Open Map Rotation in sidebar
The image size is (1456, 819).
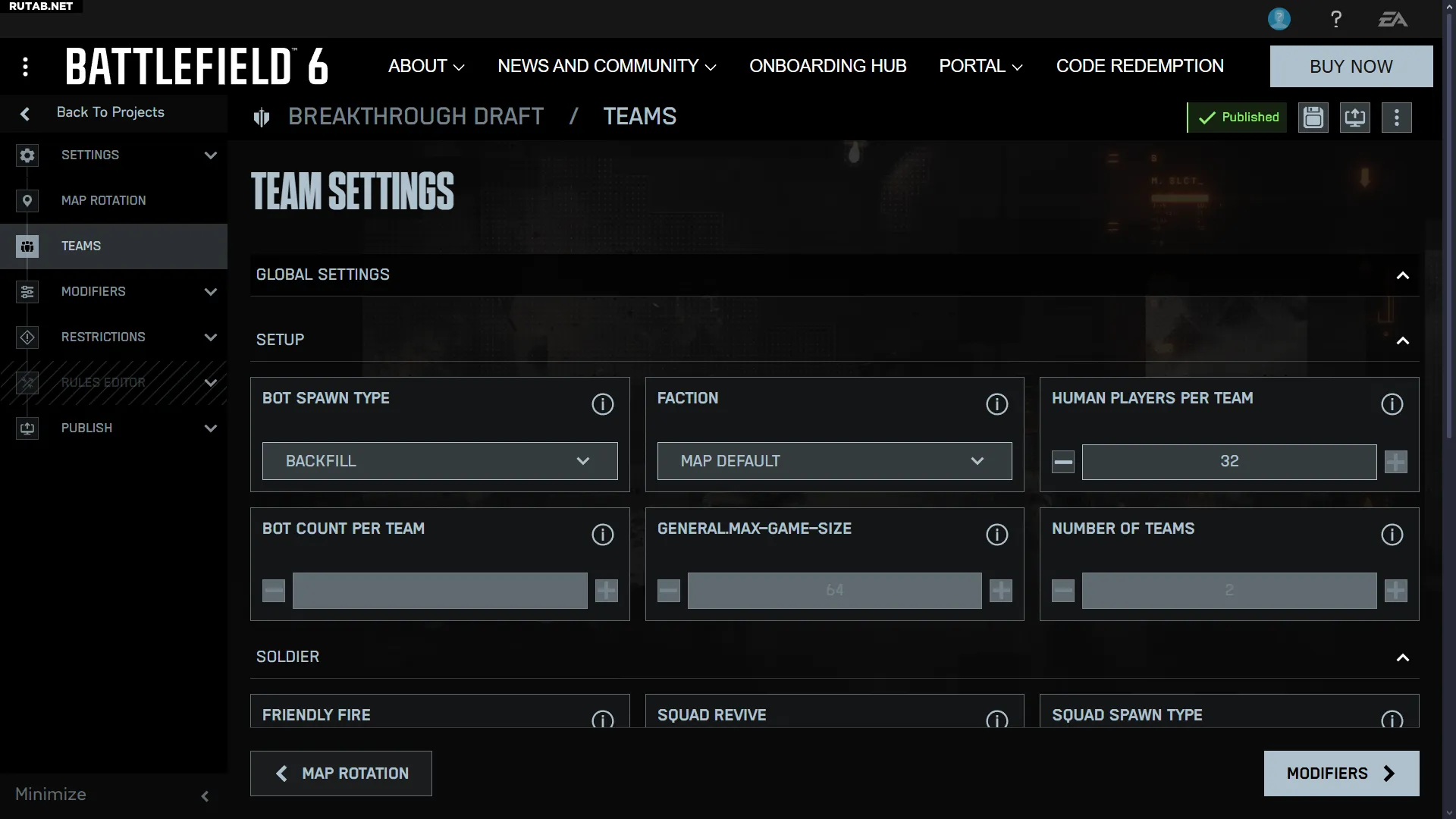coord(104,200)
